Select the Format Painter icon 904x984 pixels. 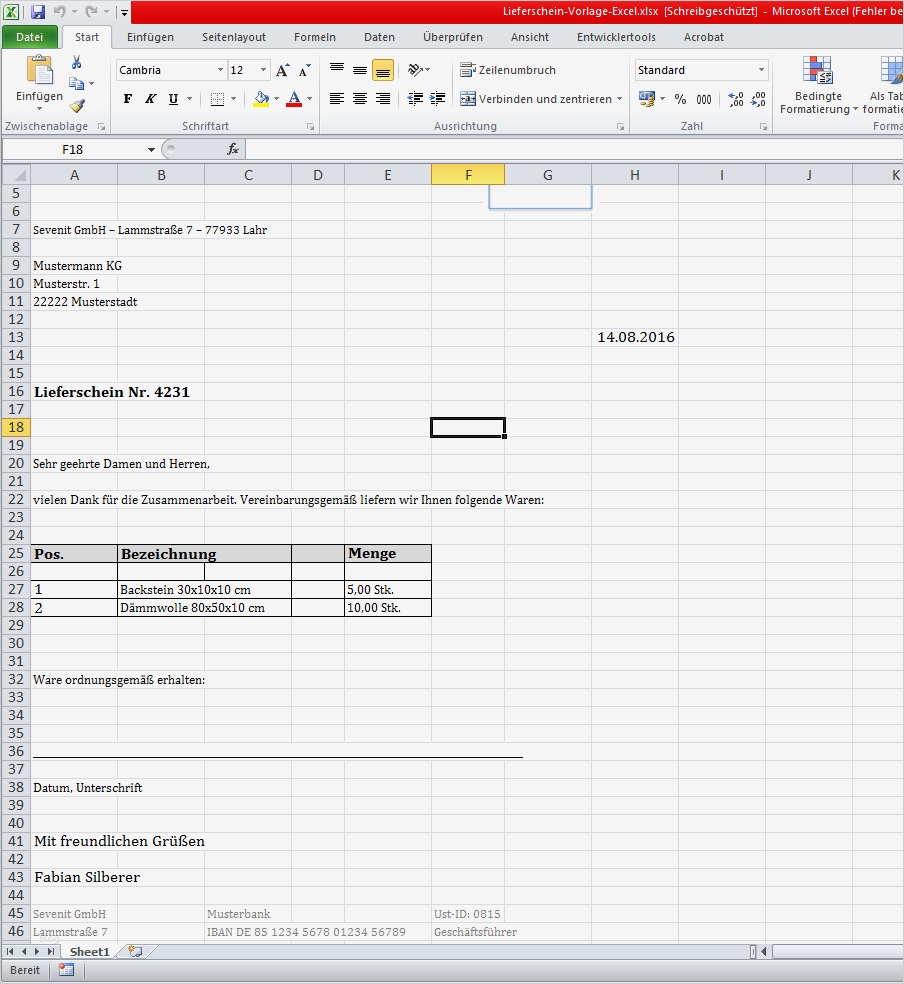[75, 105]
